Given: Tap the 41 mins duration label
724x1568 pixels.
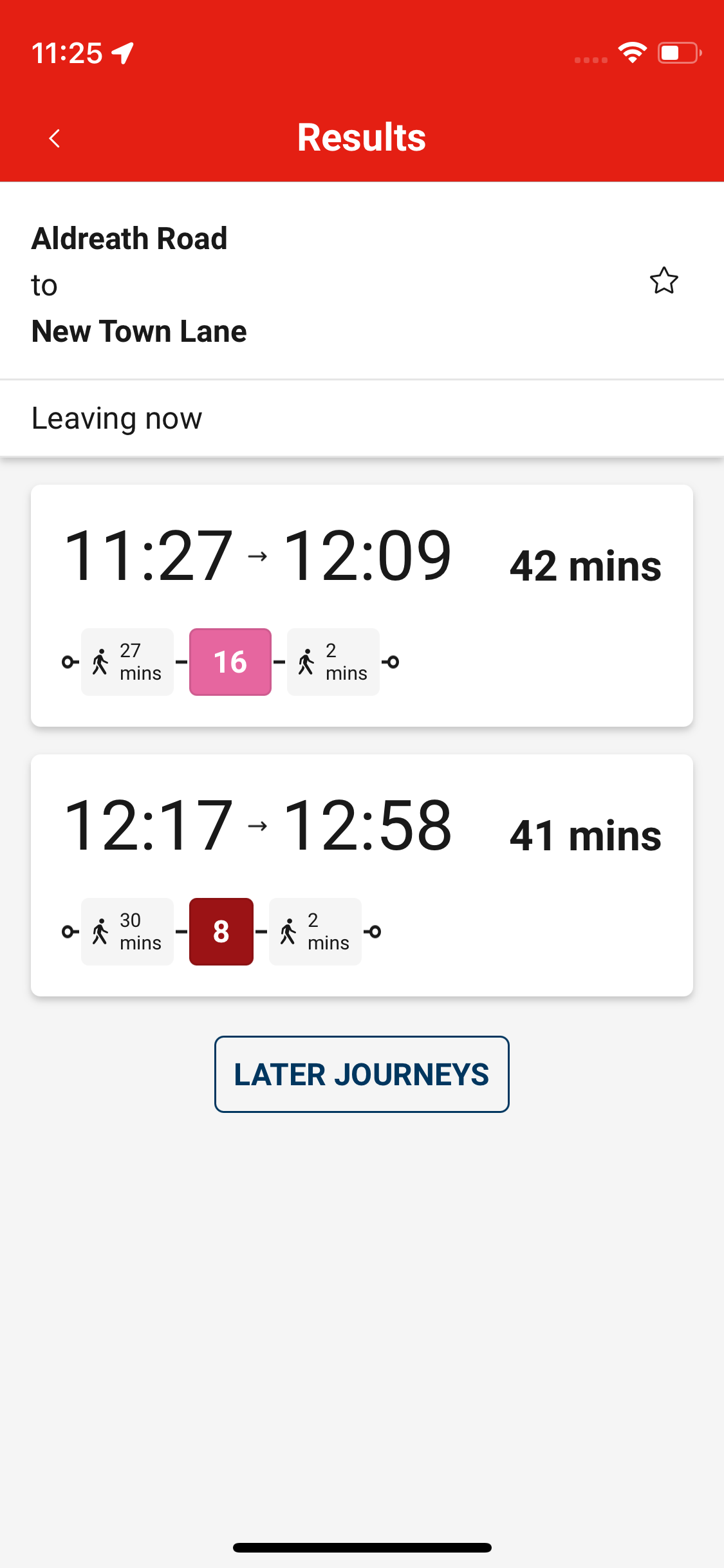Looking at the screenshot, I should click(x=585, y=835).
